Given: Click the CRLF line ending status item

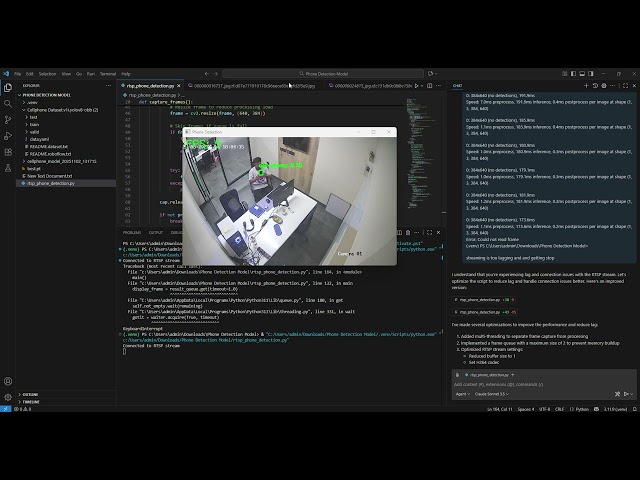Looking at the screenshot, I should (559, 409).
